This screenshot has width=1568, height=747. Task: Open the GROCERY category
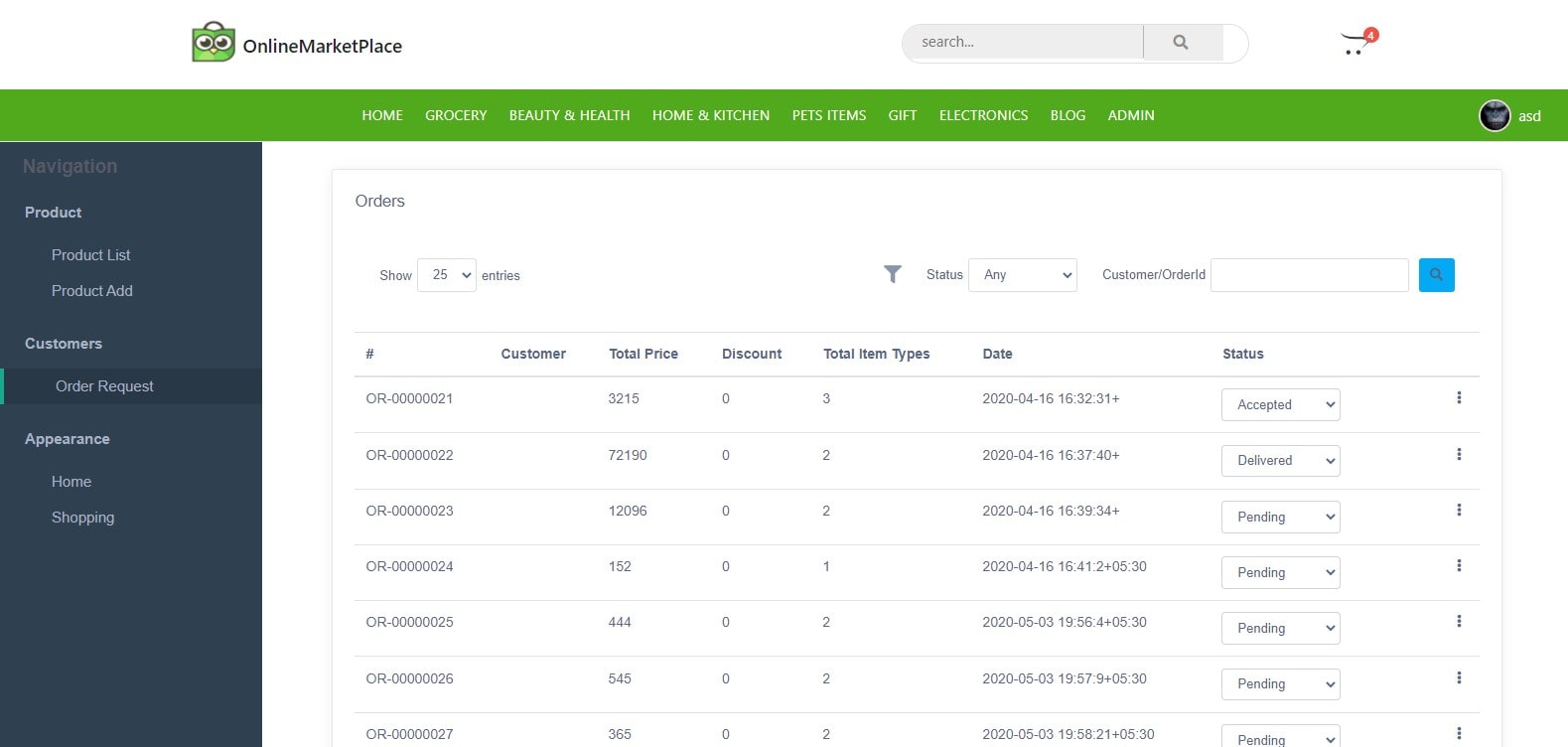point(456,115)
